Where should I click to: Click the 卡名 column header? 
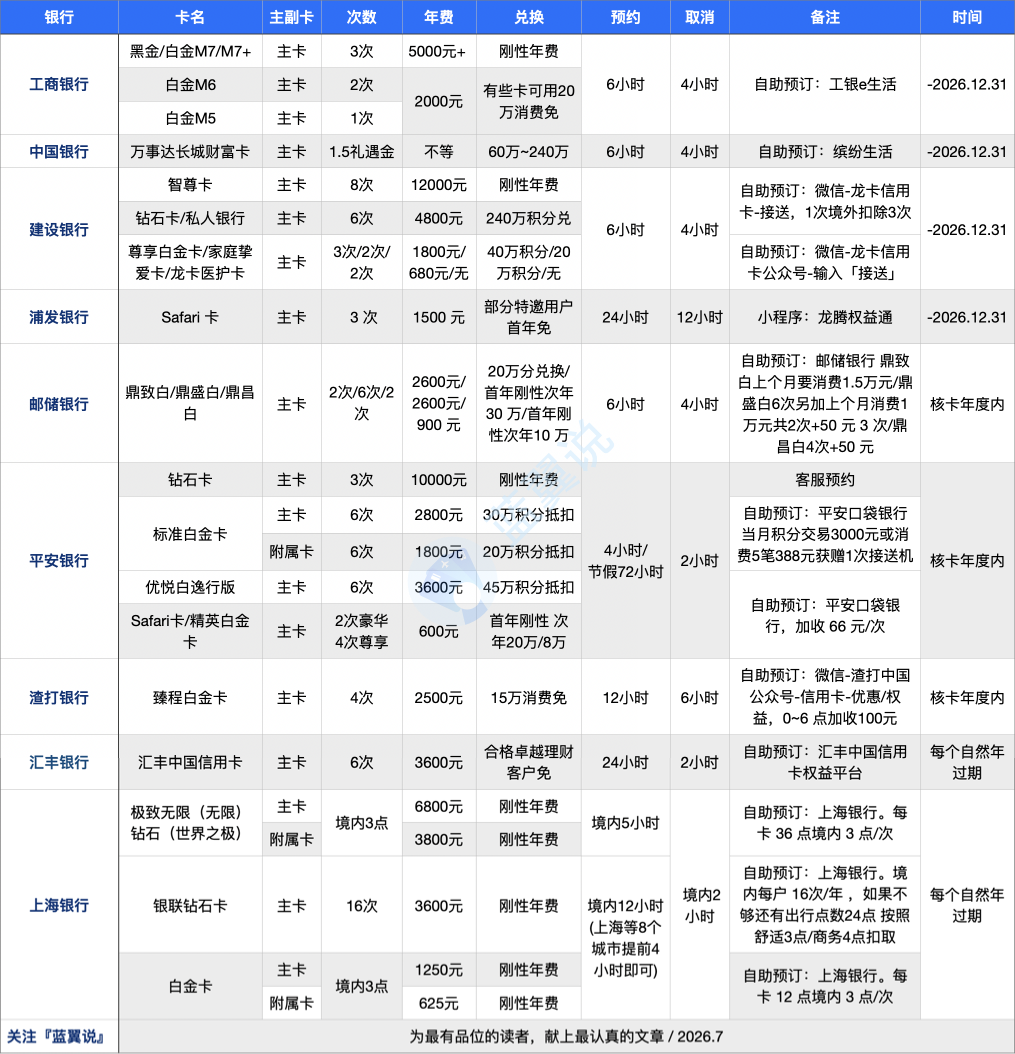tap(190, 17)
